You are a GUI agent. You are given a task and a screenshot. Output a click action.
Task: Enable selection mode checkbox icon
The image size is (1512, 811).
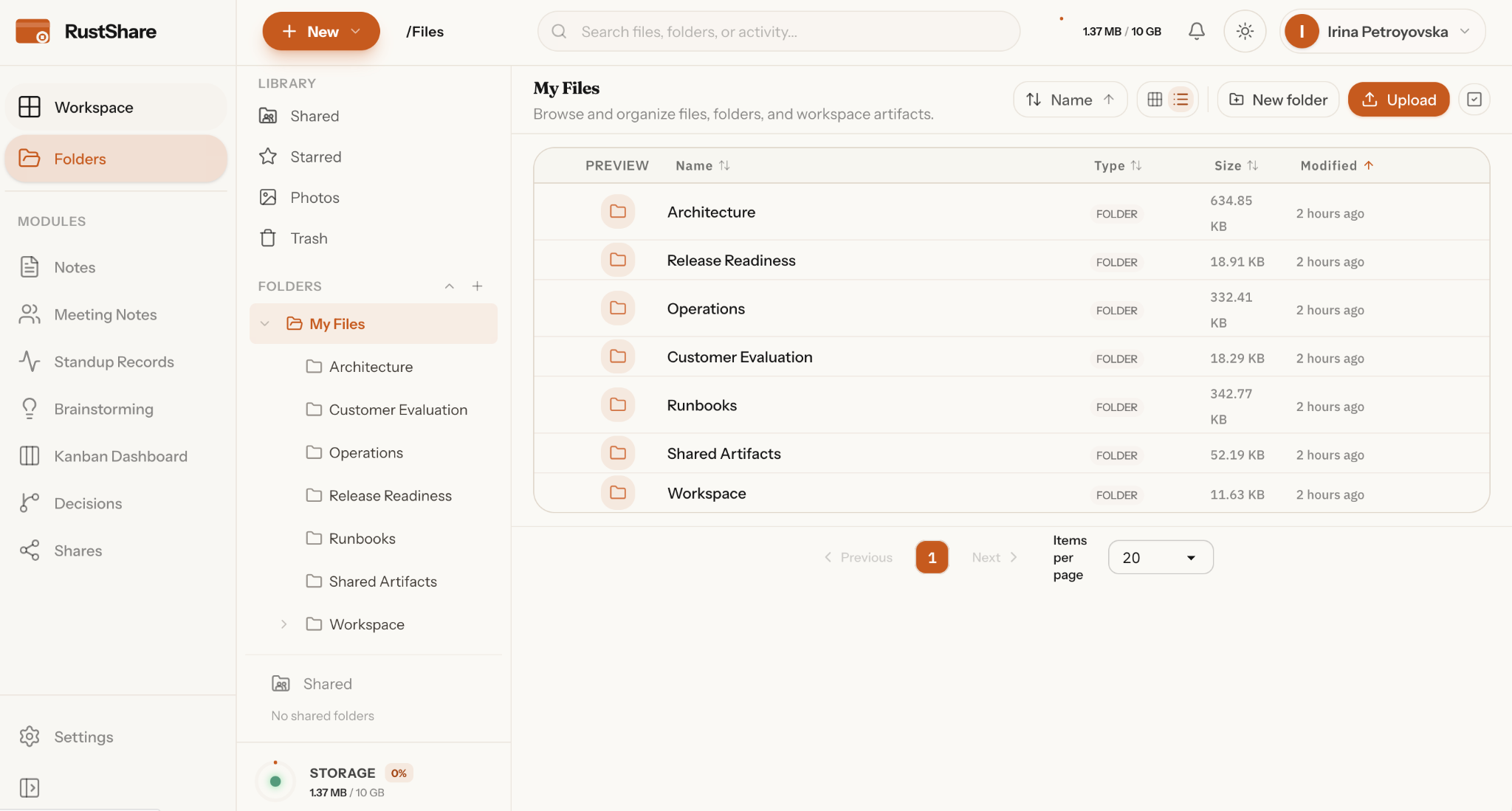coord(1474,100)
